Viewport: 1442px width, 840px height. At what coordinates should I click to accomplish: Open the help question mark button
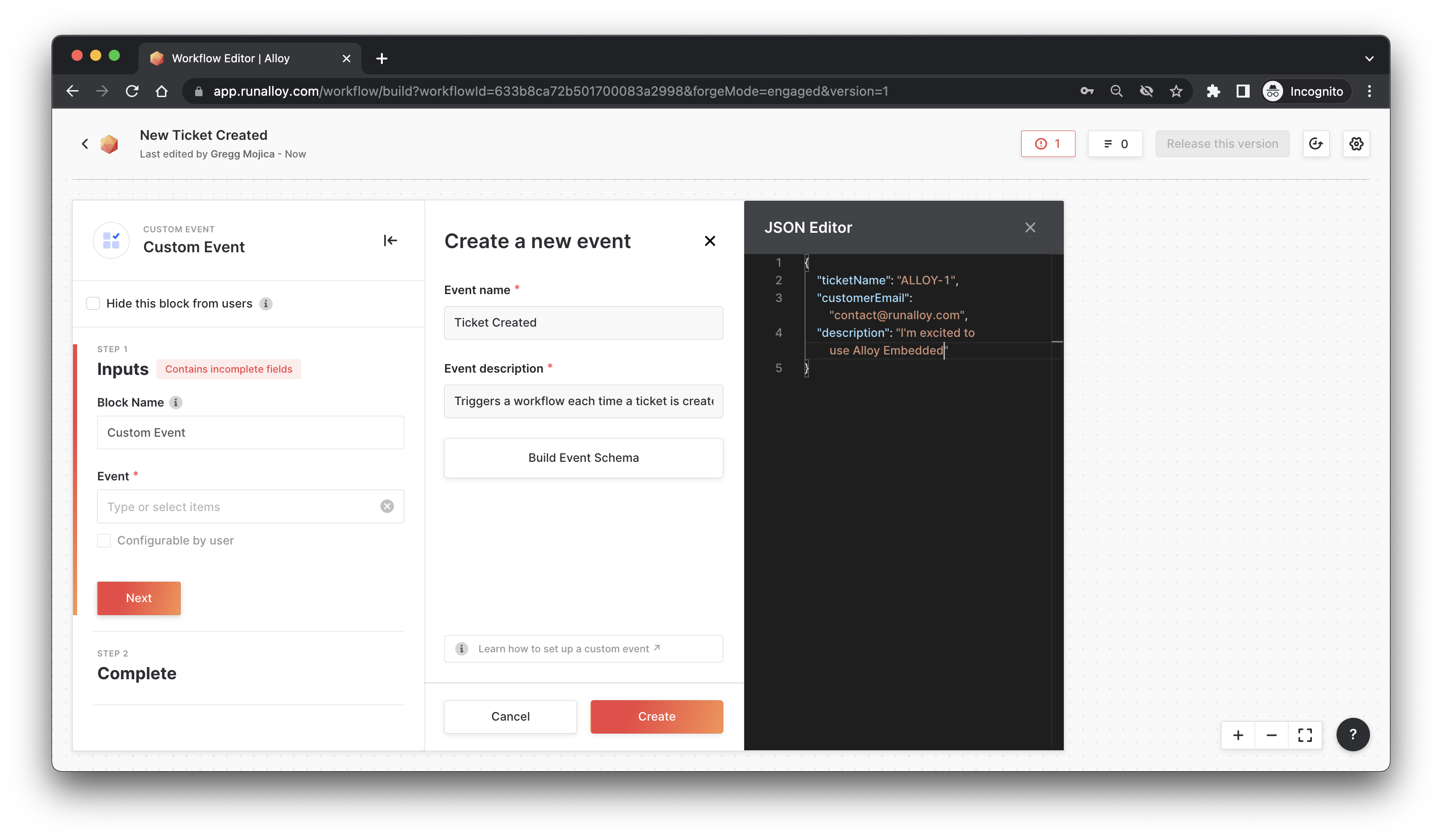1352,734
